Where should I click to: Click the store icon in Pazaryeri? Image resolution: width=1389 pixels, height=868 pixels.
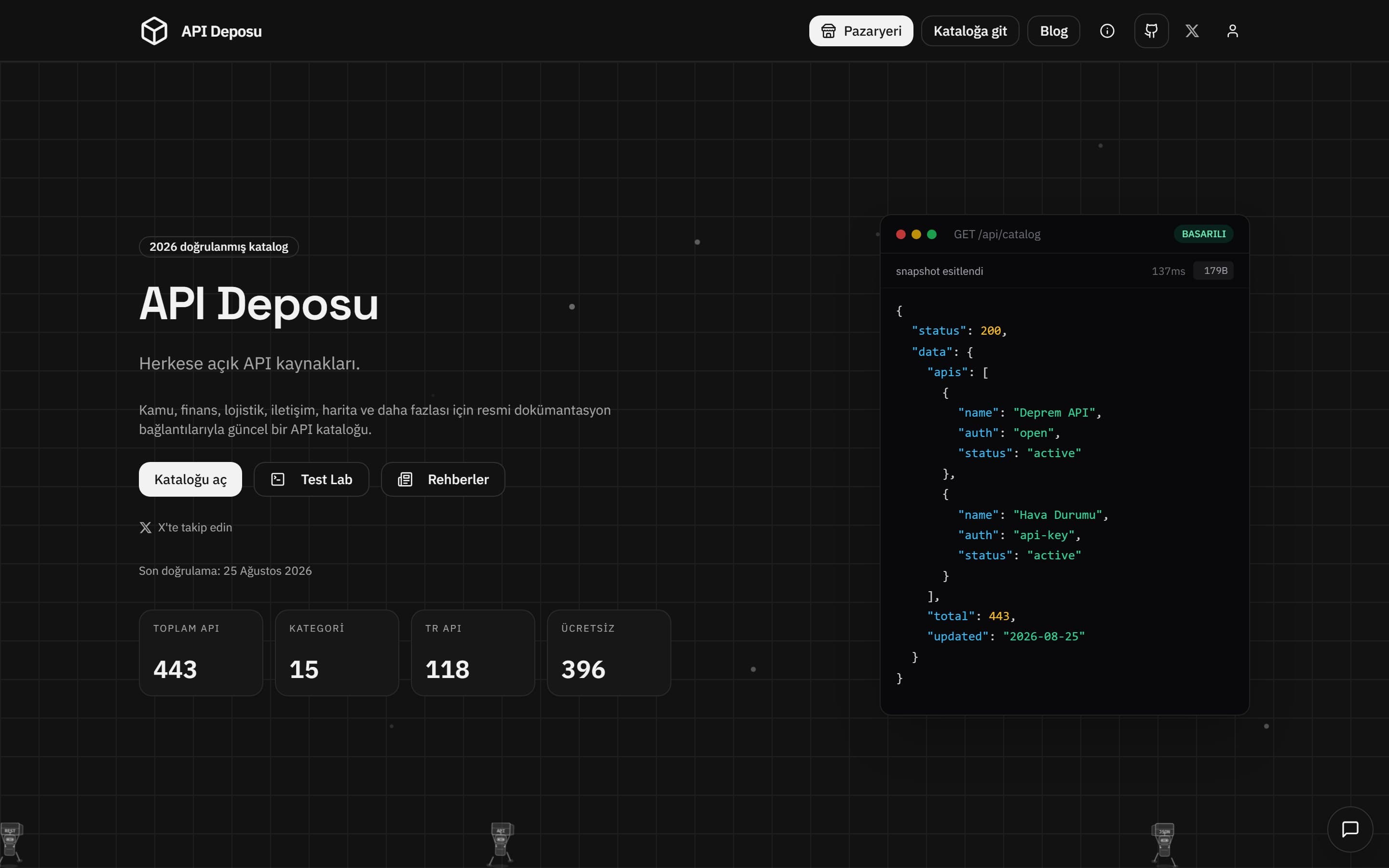828,31
